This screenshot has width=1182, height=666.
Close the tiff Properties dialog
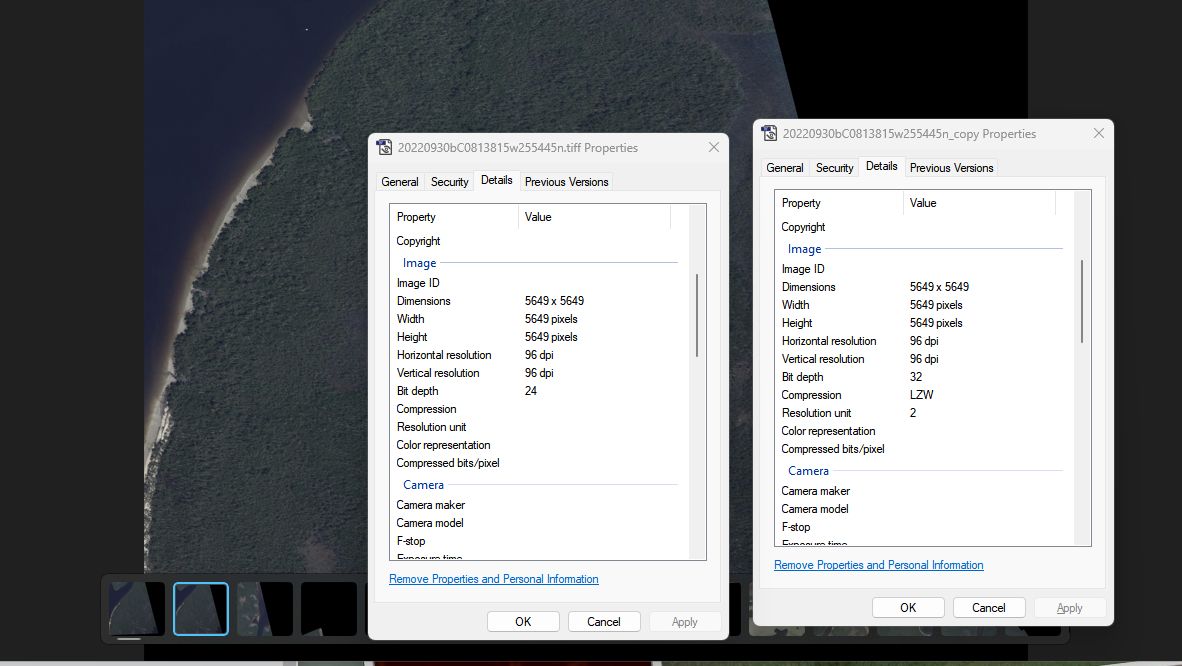(x=713, y=148)
